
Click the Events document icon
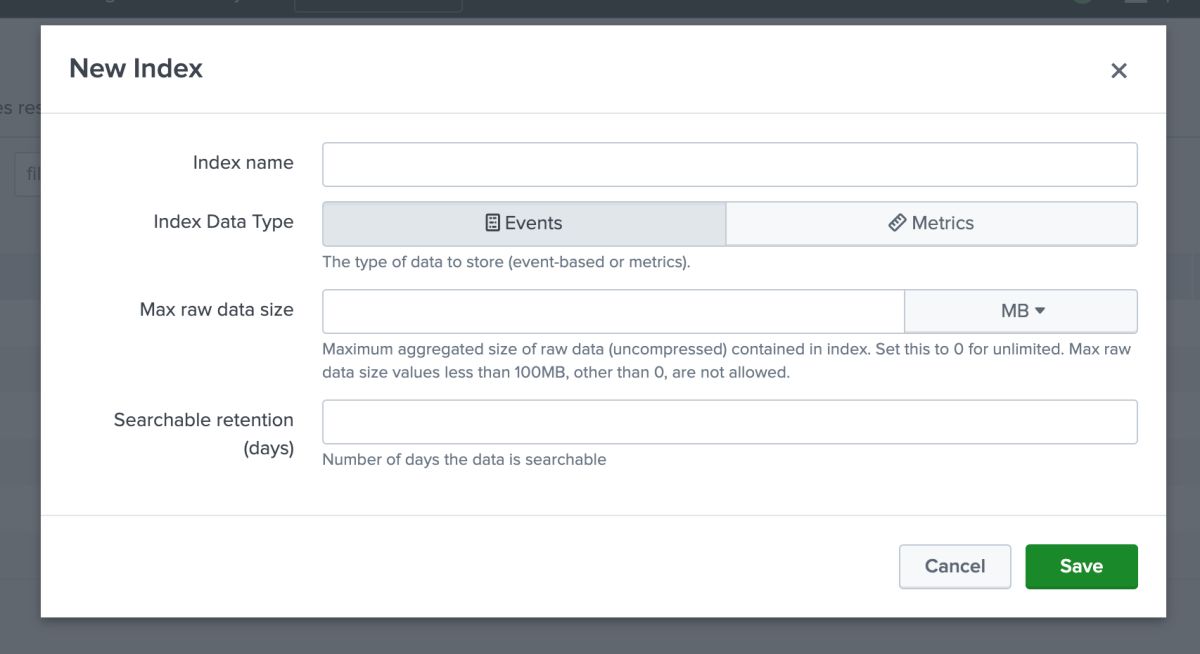492,223
